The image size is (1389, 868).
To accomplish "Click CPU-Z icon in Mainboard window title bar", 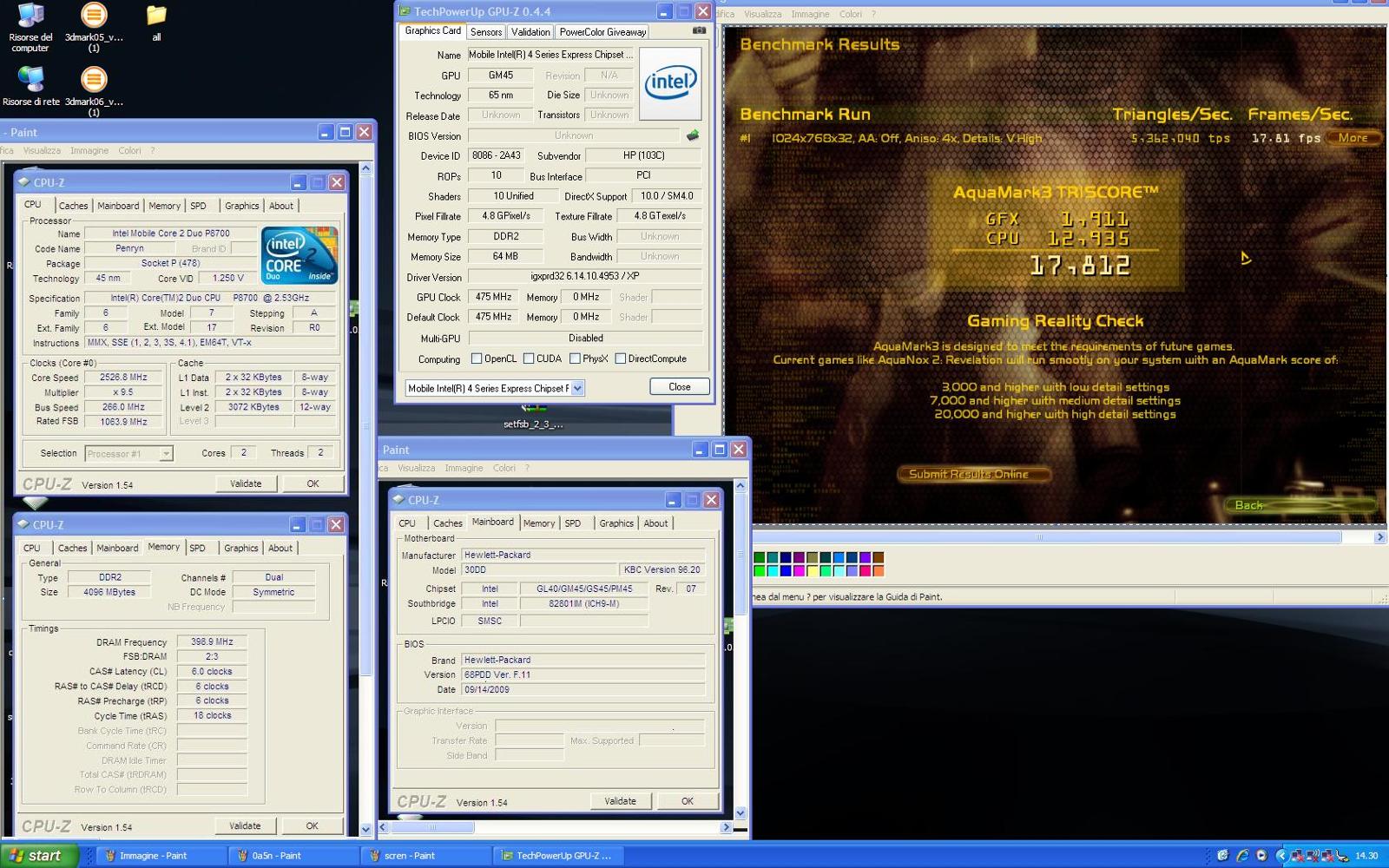I will (398, 499).
